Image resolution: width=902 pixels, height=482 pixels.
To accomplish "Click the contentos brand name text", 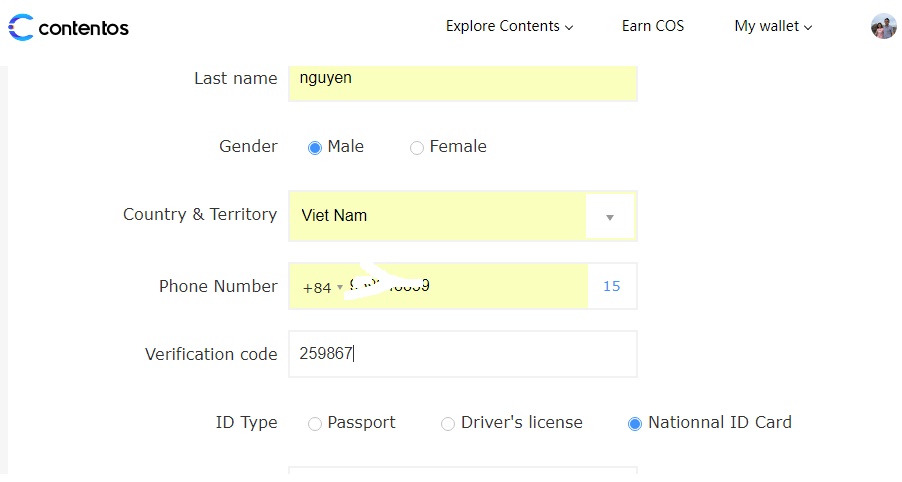I will 84,28.
